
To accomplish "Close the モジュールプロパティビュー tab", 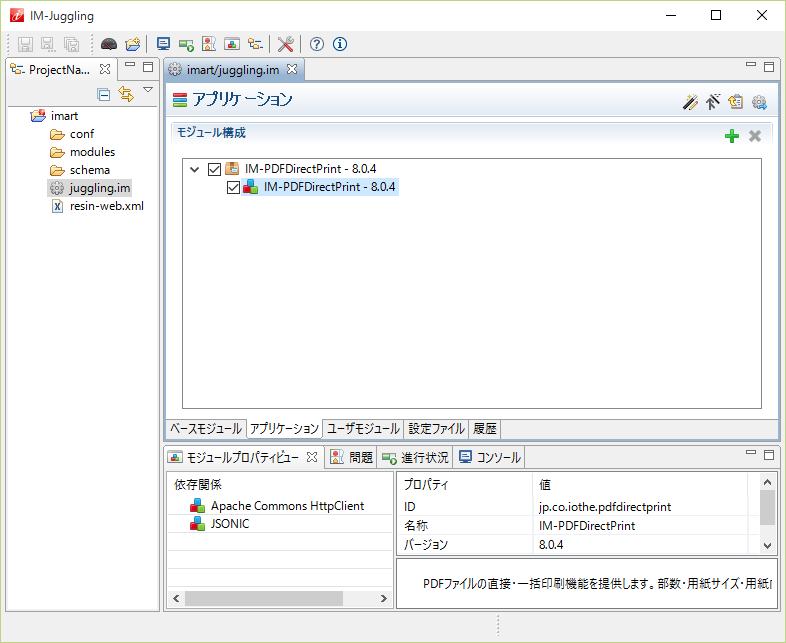I will click(x=312, y=457).
